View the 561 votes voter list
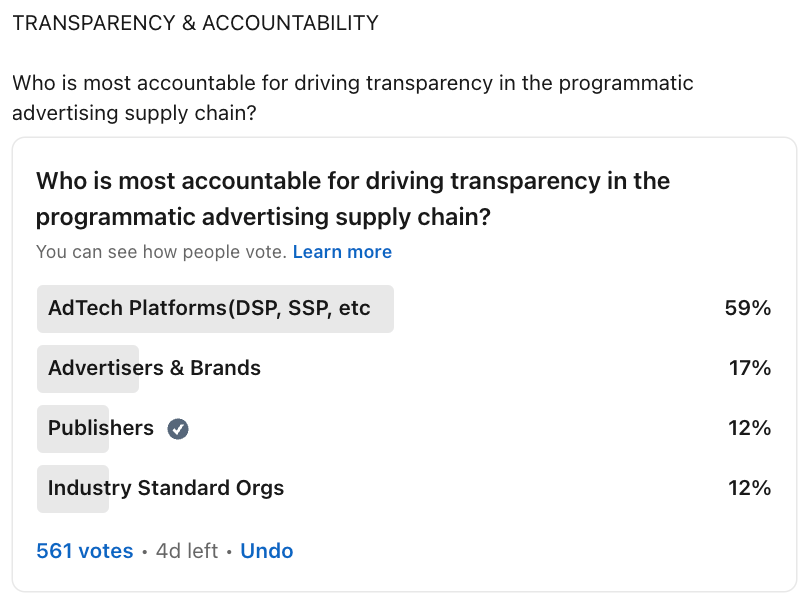This screenshot has width=798, height=596. [84, 551]
